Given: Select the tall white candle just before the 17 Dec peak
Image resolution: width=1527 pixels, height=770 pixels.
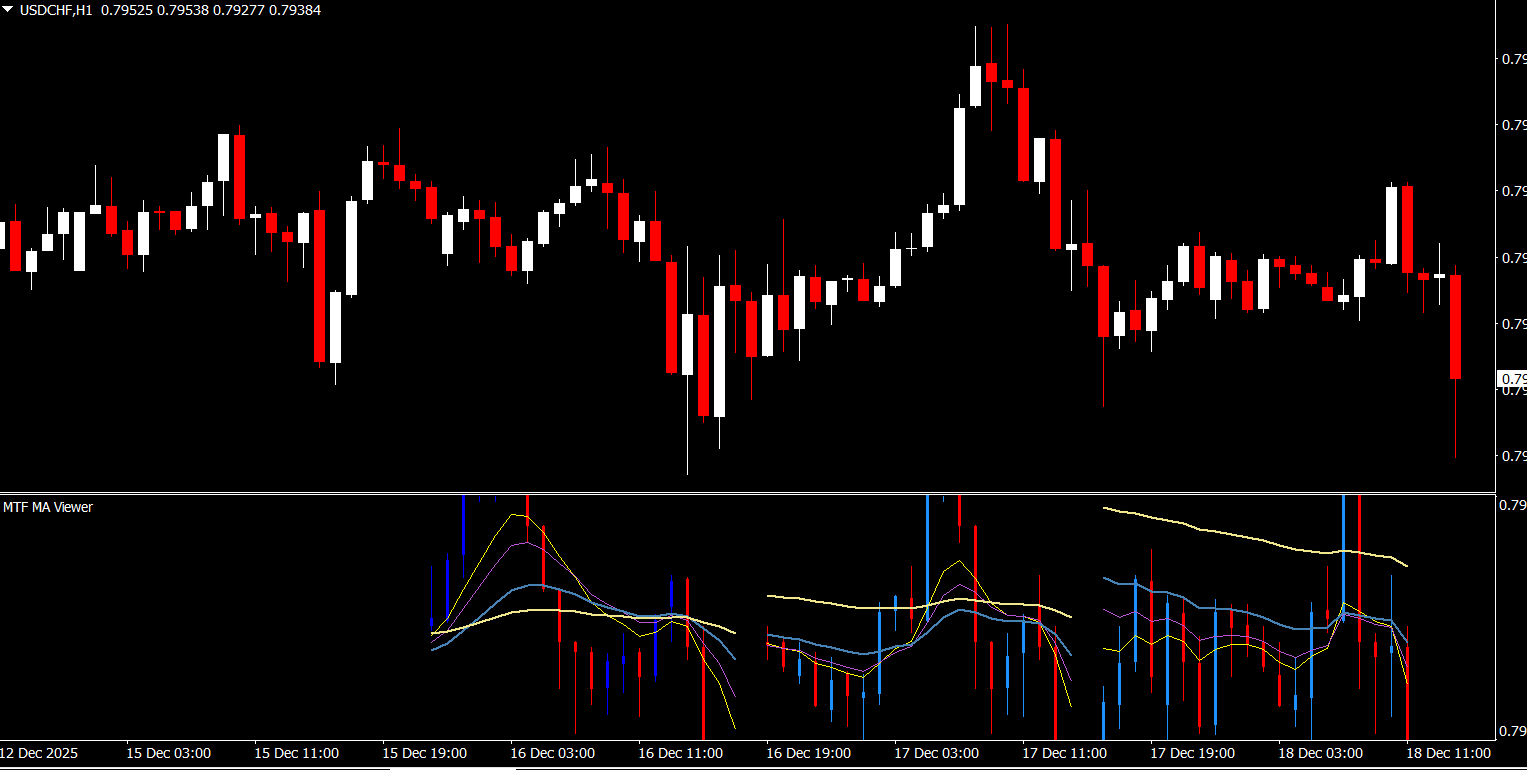Looking at the screenshot, I should tap(959, 156).
